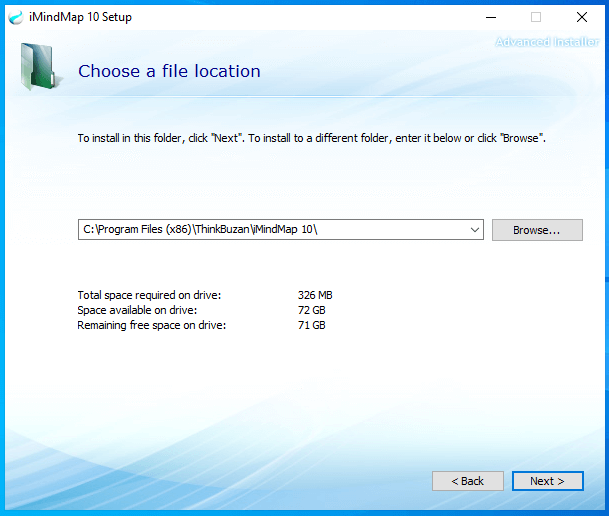The height and width of the screenshot is (516, 609).
Task: Click the "Total space required on drive:" label
Action: click(149, 295)
